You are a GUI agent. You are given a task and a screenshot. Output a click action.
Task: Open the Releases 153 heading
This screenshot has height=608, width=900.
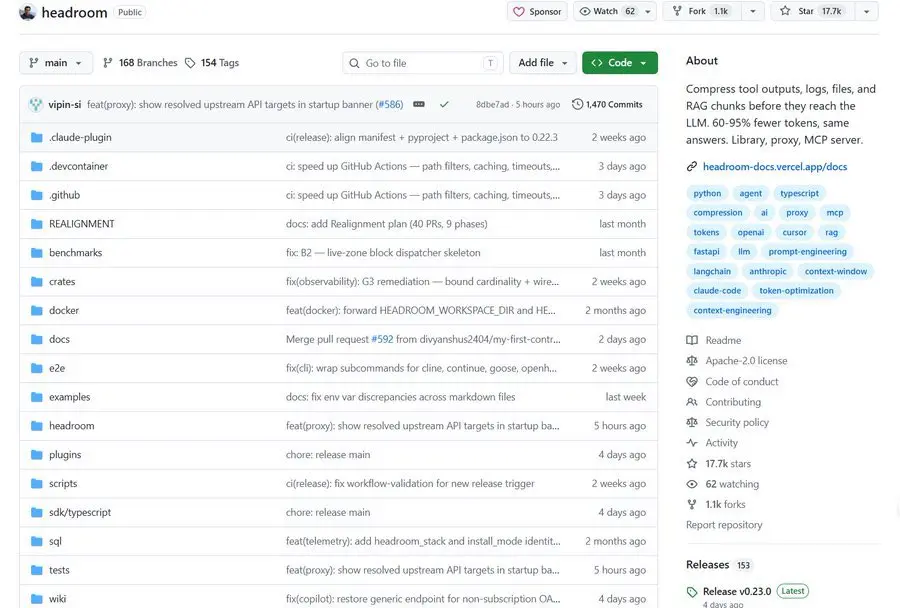[718, 565]
